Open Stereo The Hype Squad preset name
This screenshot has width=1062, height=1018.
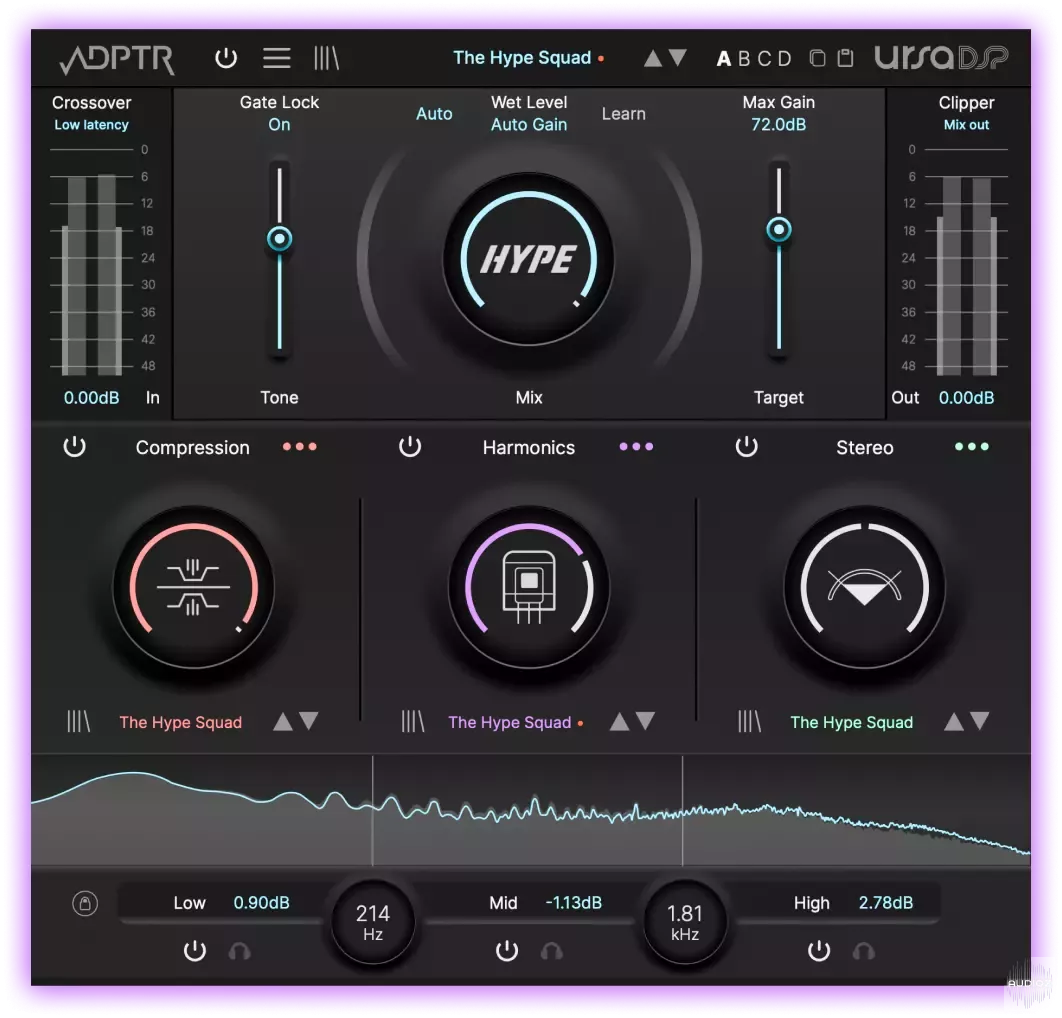click(x=852, y=722)
